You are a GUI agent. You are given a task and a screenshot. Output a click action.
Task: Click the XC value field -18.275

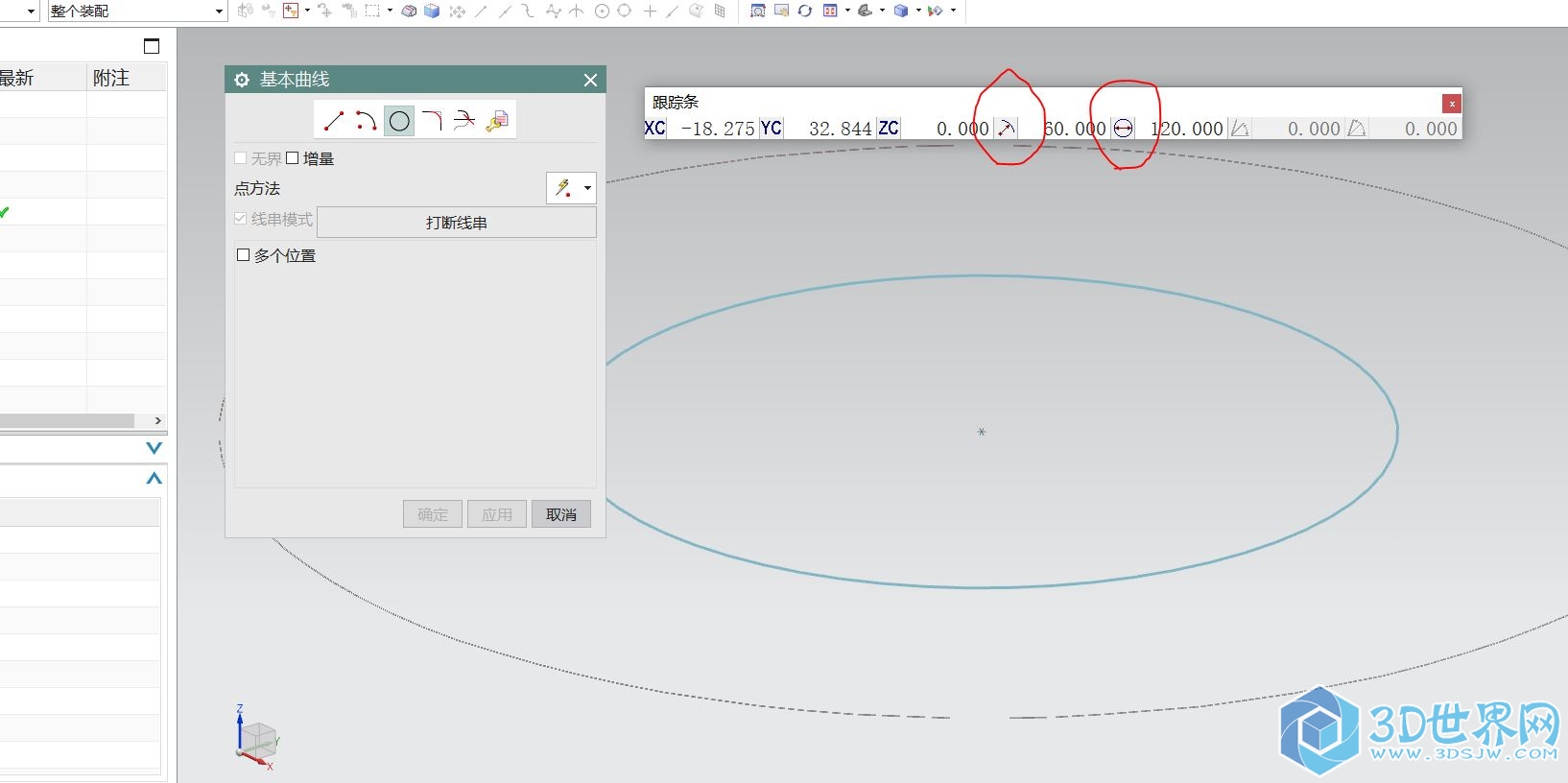pyautogui.click(x=713, y=129)
